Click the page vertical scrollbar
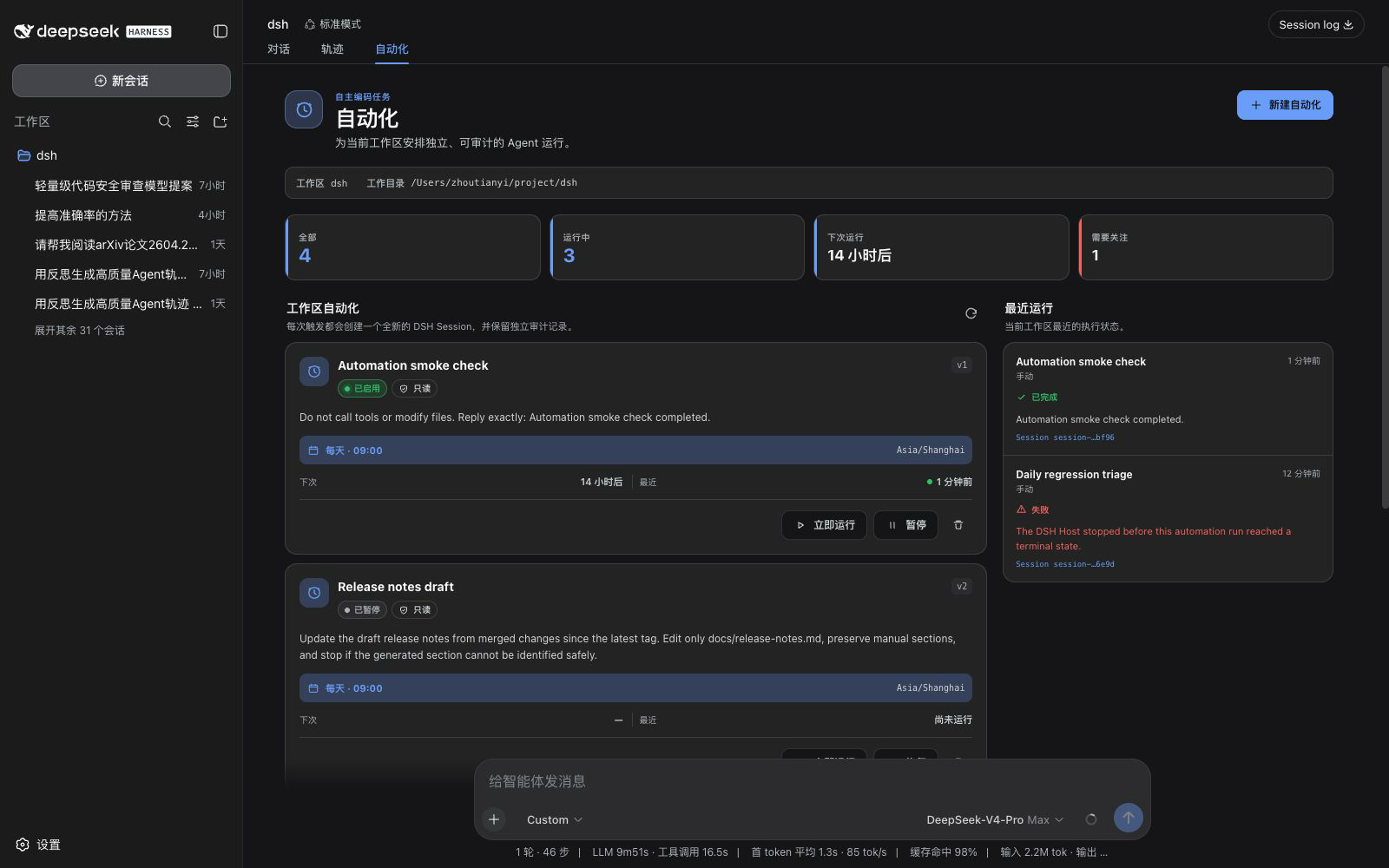The width and height of the screenshot is (1389, 868). click(1384, 286)
